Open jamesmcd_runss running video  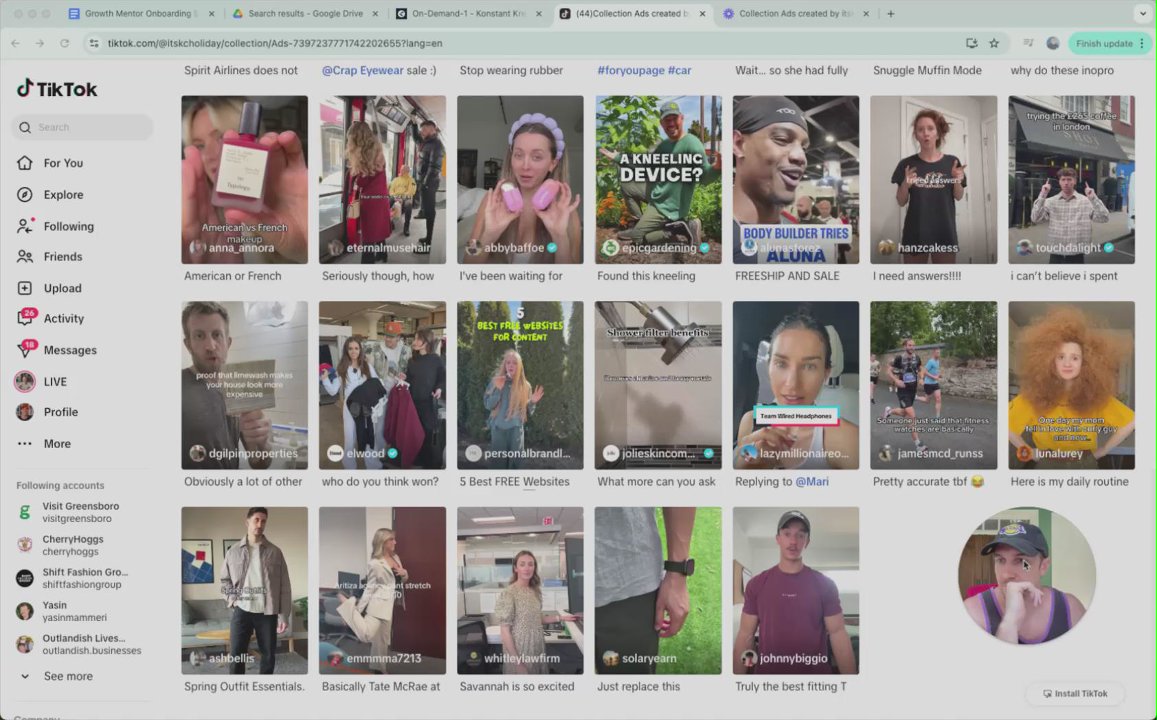tap(933, 385)
